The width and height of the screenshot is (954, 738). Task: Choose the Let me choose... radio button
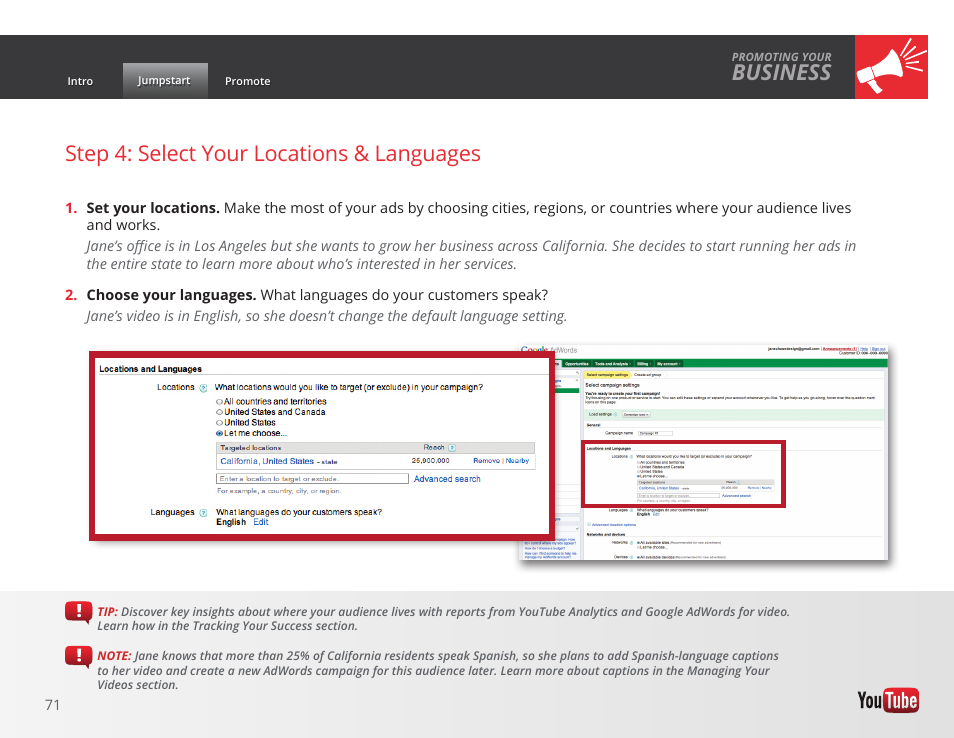tap(219, 434)
